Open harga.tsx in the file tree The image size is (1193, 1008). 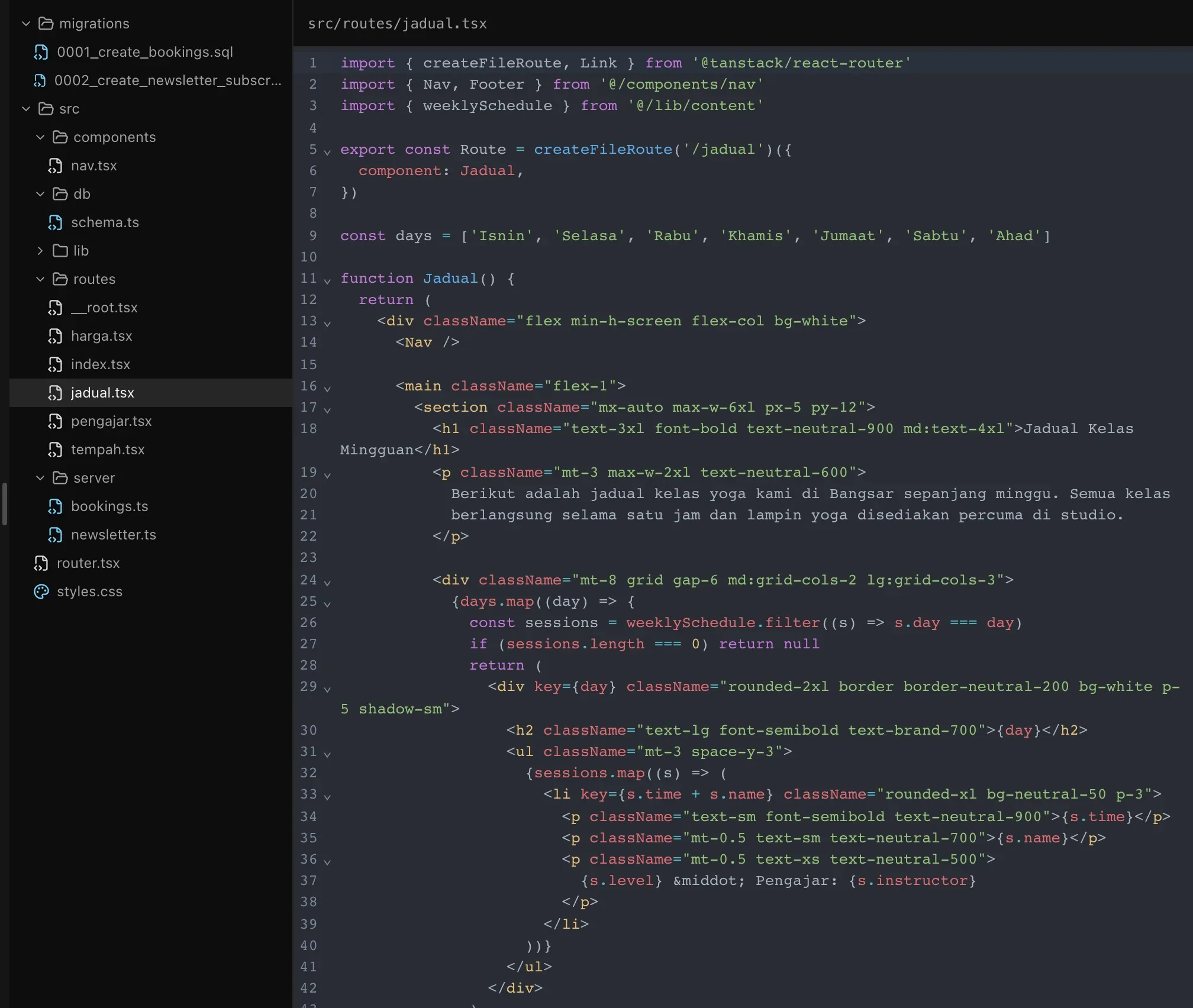(101, 336)
